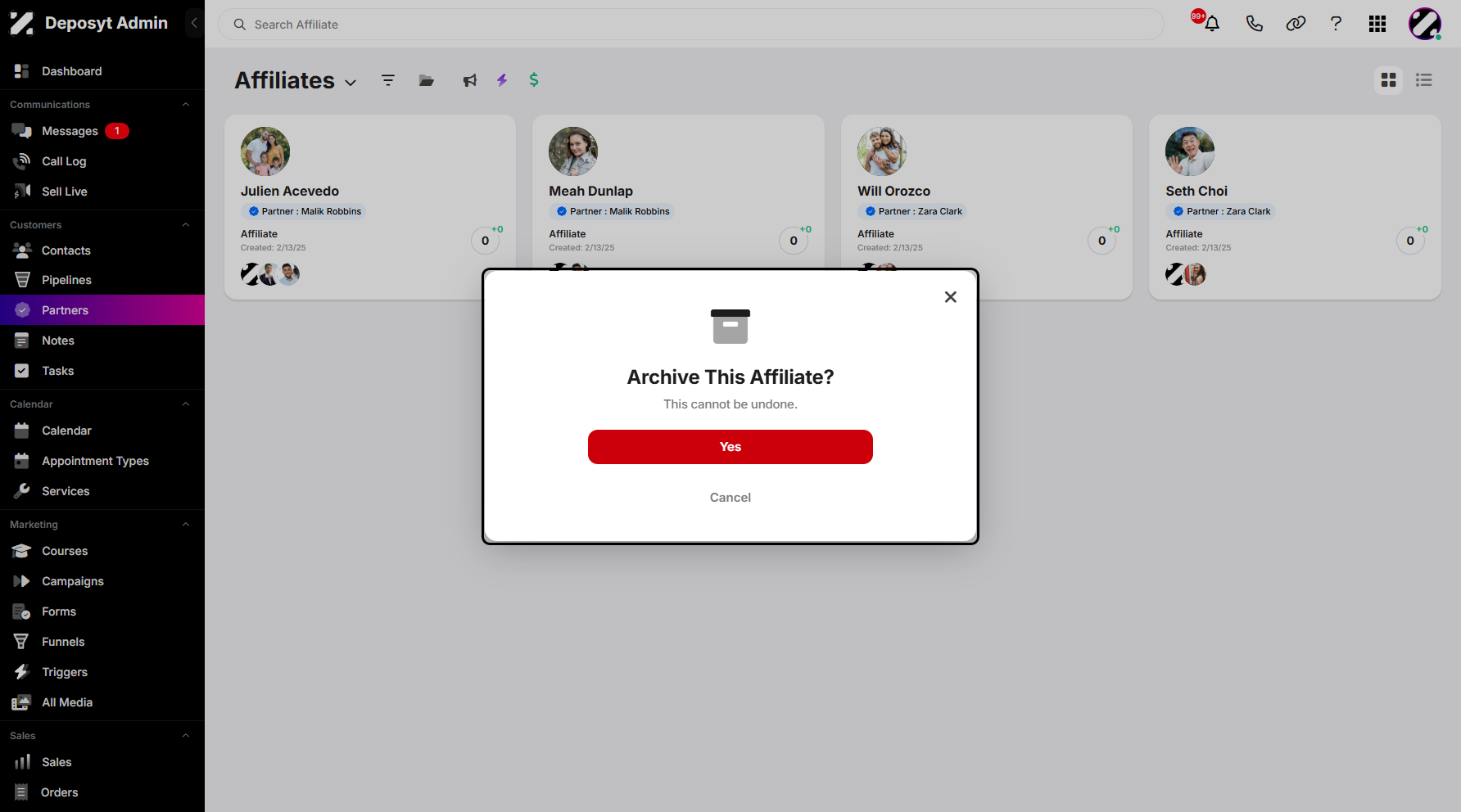Collapse the Communications section
1461x812 pixels.
[x=186, y=105]
